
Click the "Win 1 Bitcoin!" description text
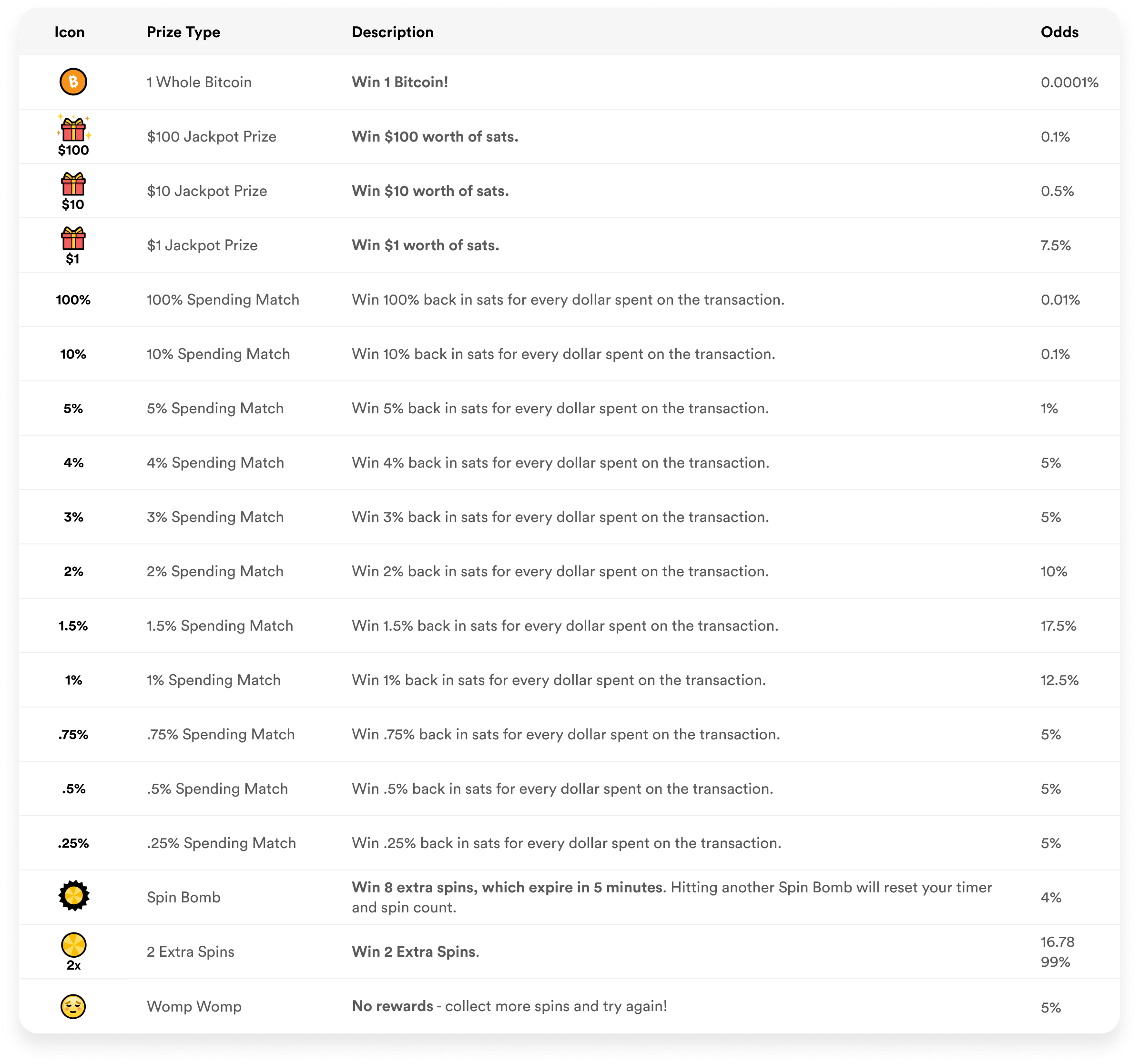point(400,82)
